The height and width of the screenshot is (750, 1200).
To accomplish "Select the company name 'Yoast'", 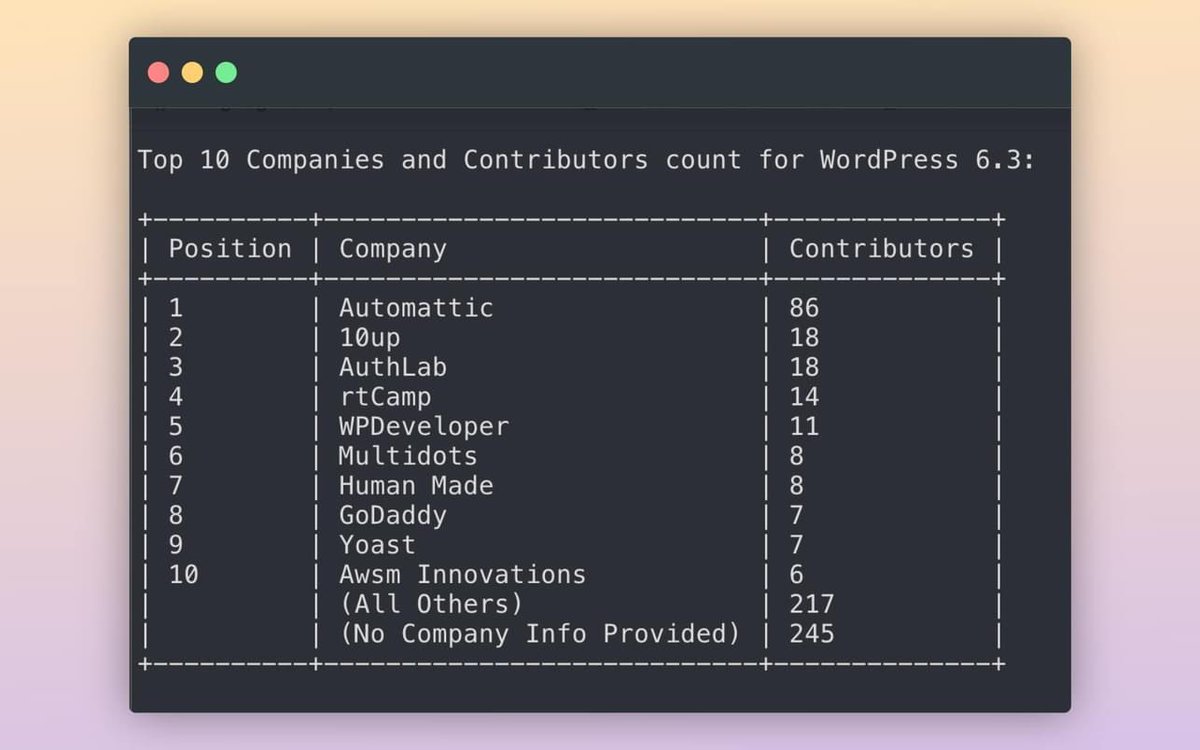I will [377, 545].
